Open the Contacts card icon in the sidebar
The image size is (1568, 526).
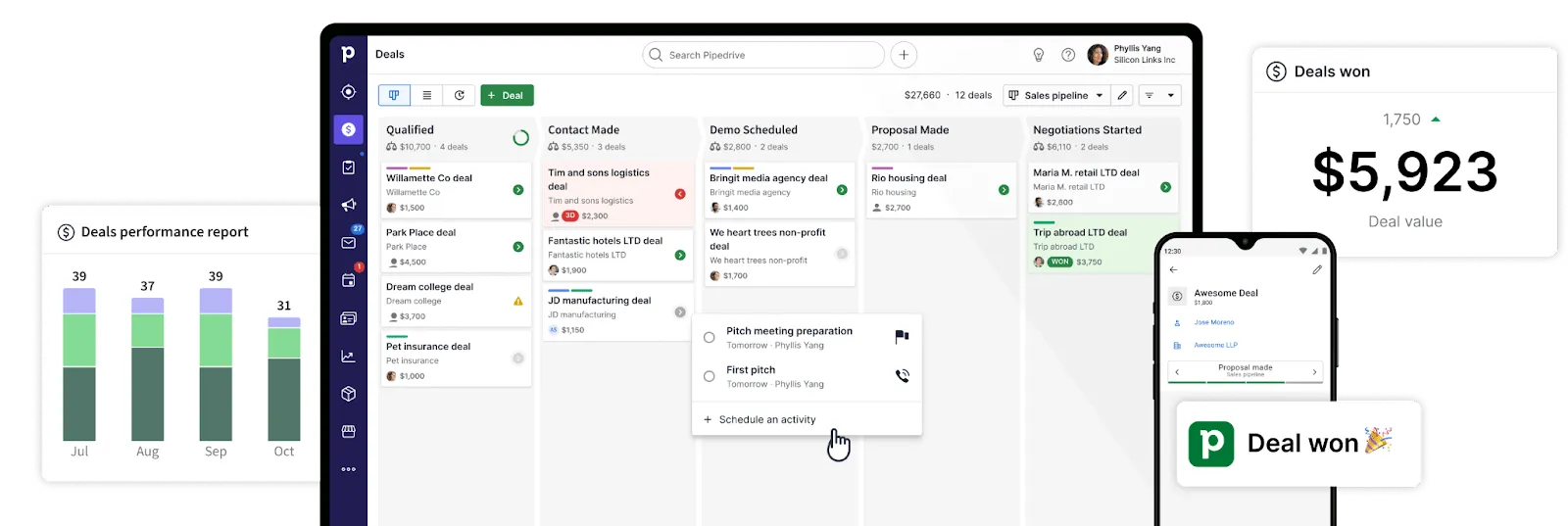point(348,318)
